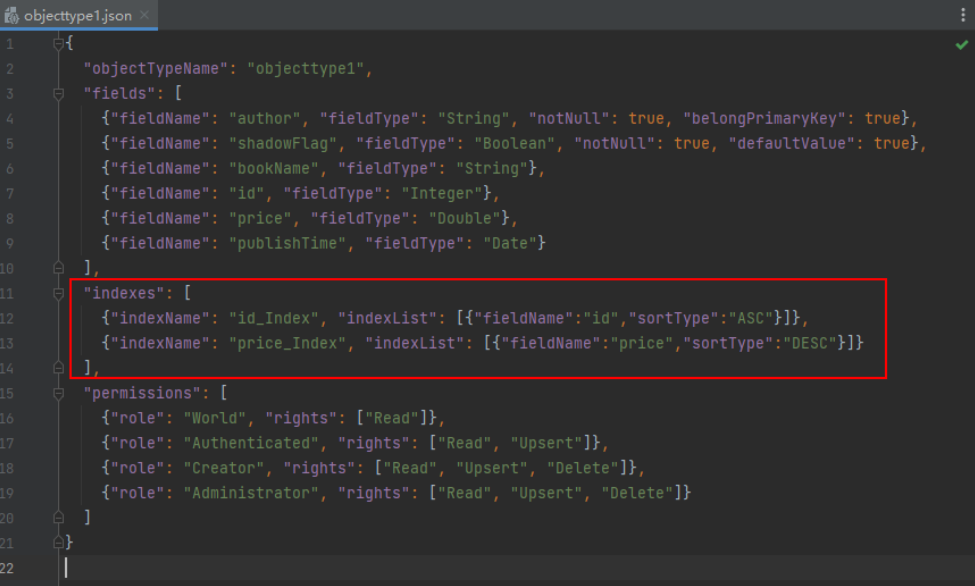Click the "Administrator" role value

[251, 493]
